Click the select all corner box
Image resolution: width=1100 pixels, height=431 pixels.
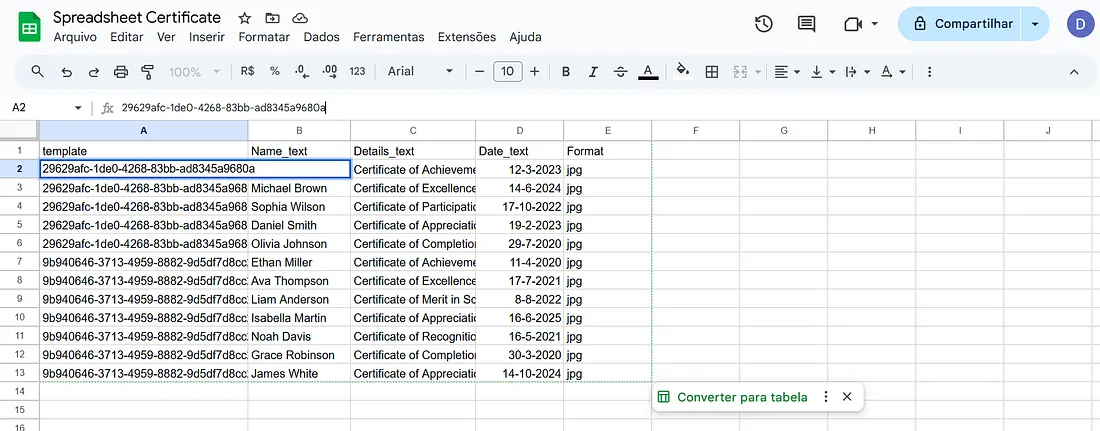(20, 130)
